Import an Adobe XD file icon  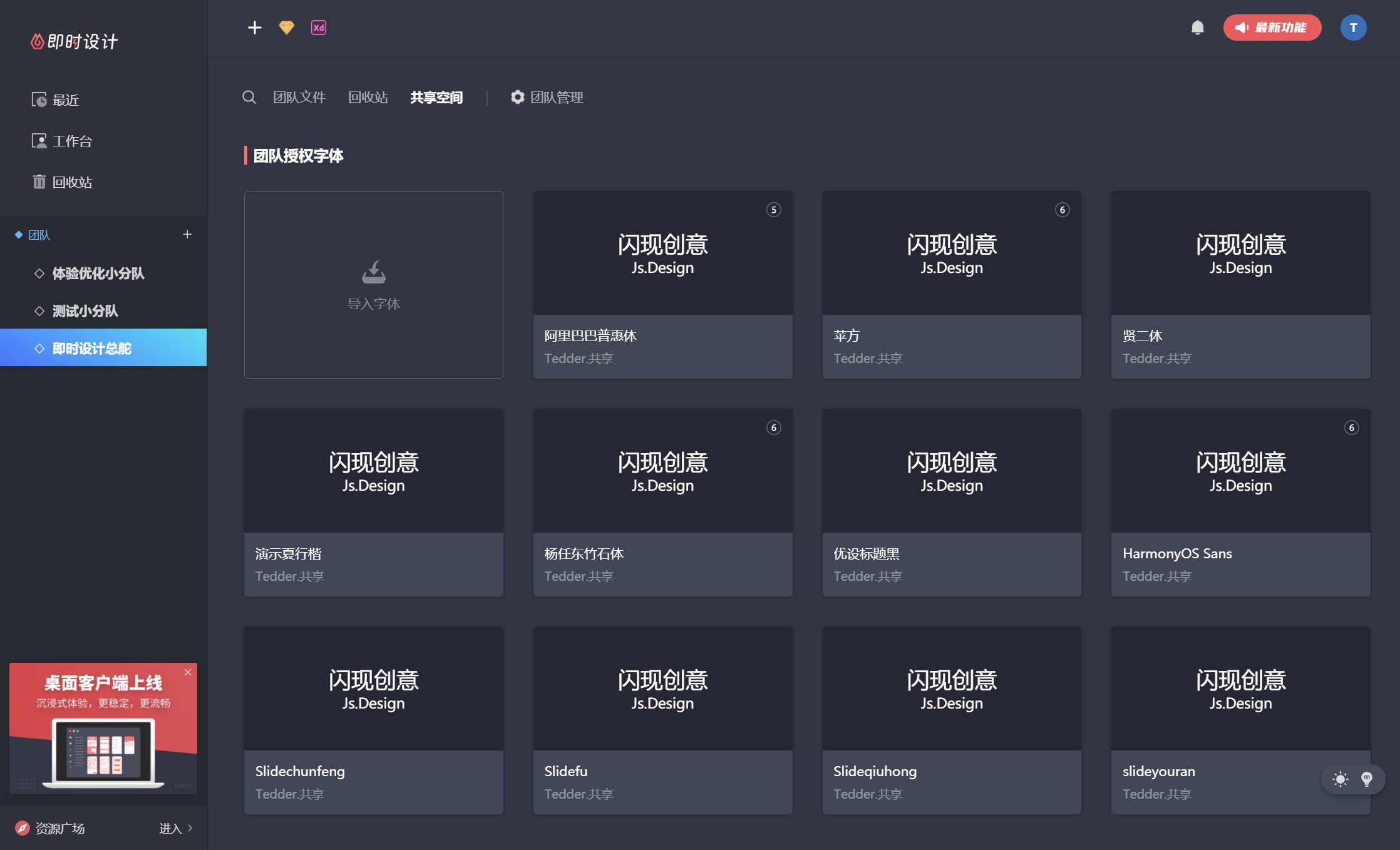(x=319, y=28)
